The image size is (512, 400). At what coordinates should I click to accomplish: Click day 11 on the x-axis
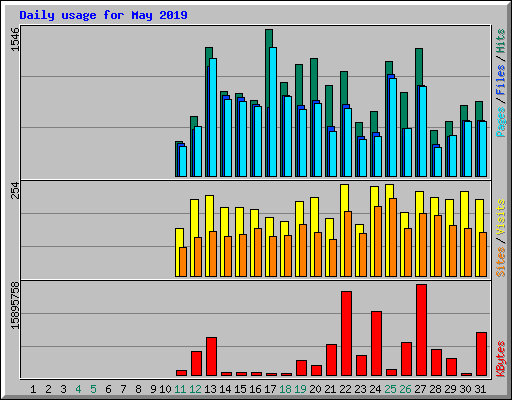click(180, 389)
